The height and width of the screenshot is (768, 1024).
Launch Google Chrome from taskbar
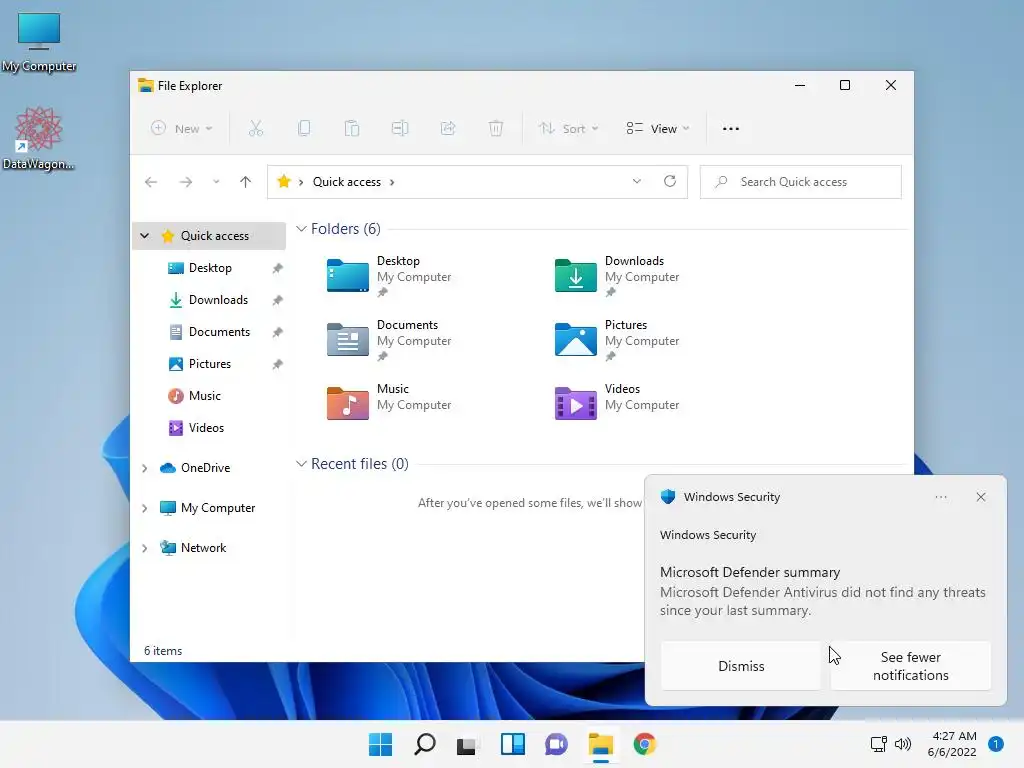(645, 744)
